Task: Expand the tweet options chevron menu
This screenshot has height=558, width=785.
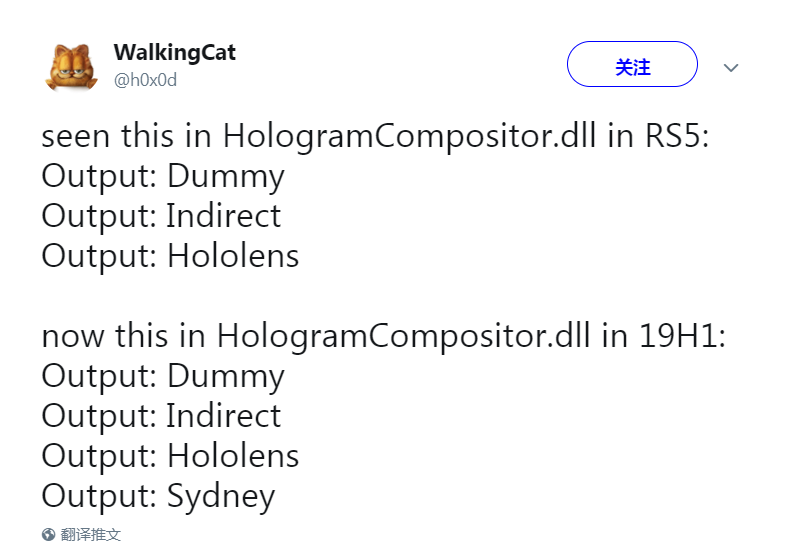Action: coord(731,68)
